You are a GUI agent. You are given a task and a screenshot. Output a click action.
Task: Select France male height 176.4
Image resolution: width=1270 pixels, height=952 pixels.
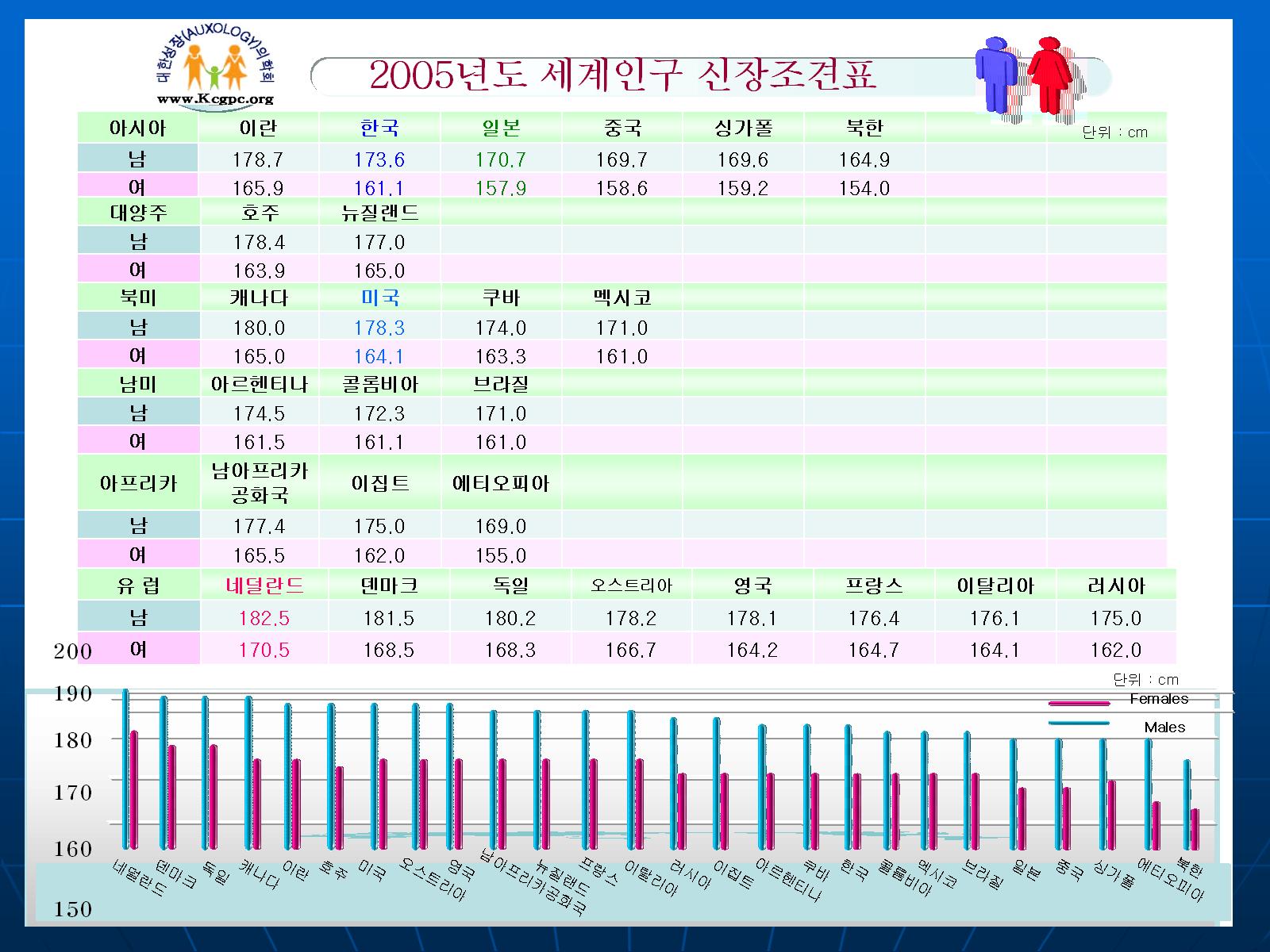pyautogui.click(x=874, y=618)
